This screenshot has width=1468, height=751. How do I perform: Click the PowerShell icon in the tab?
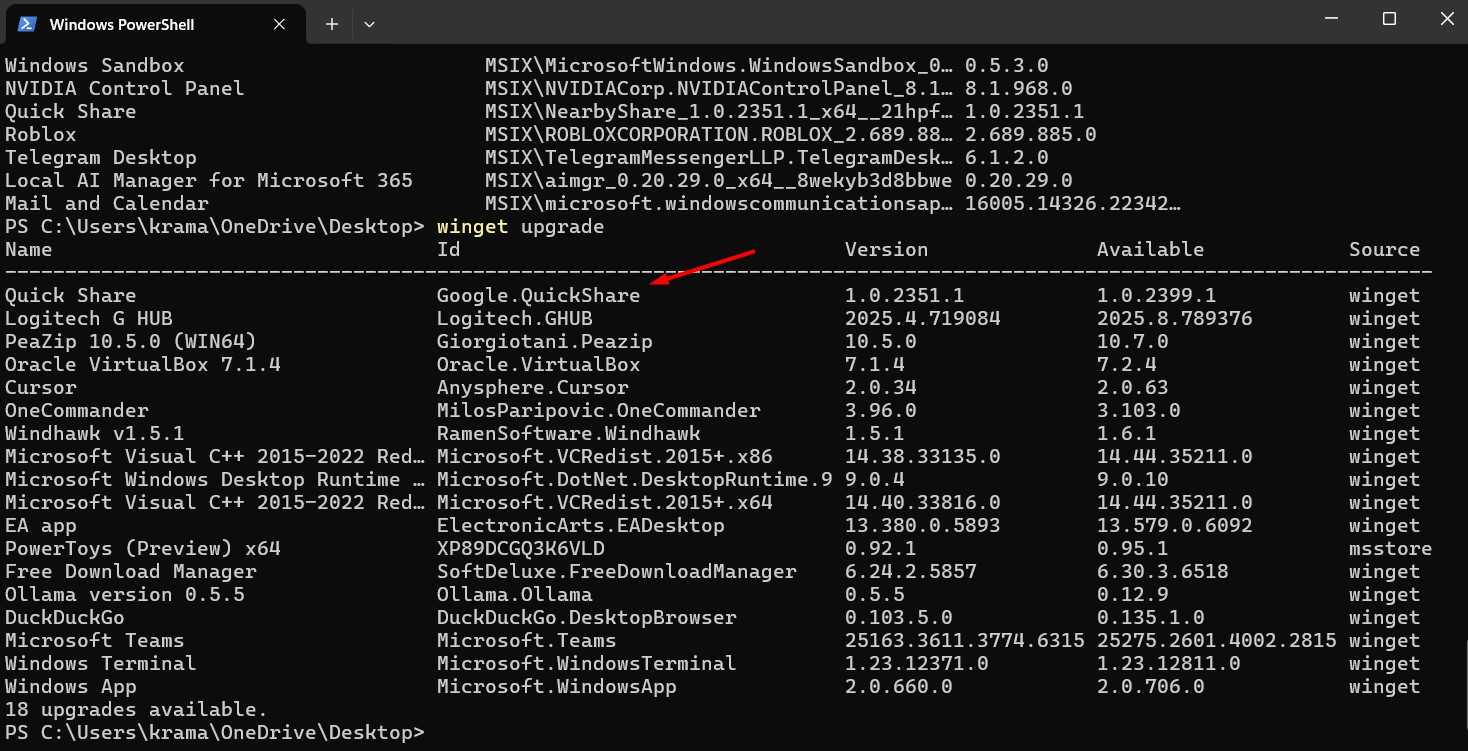[27, 24]
